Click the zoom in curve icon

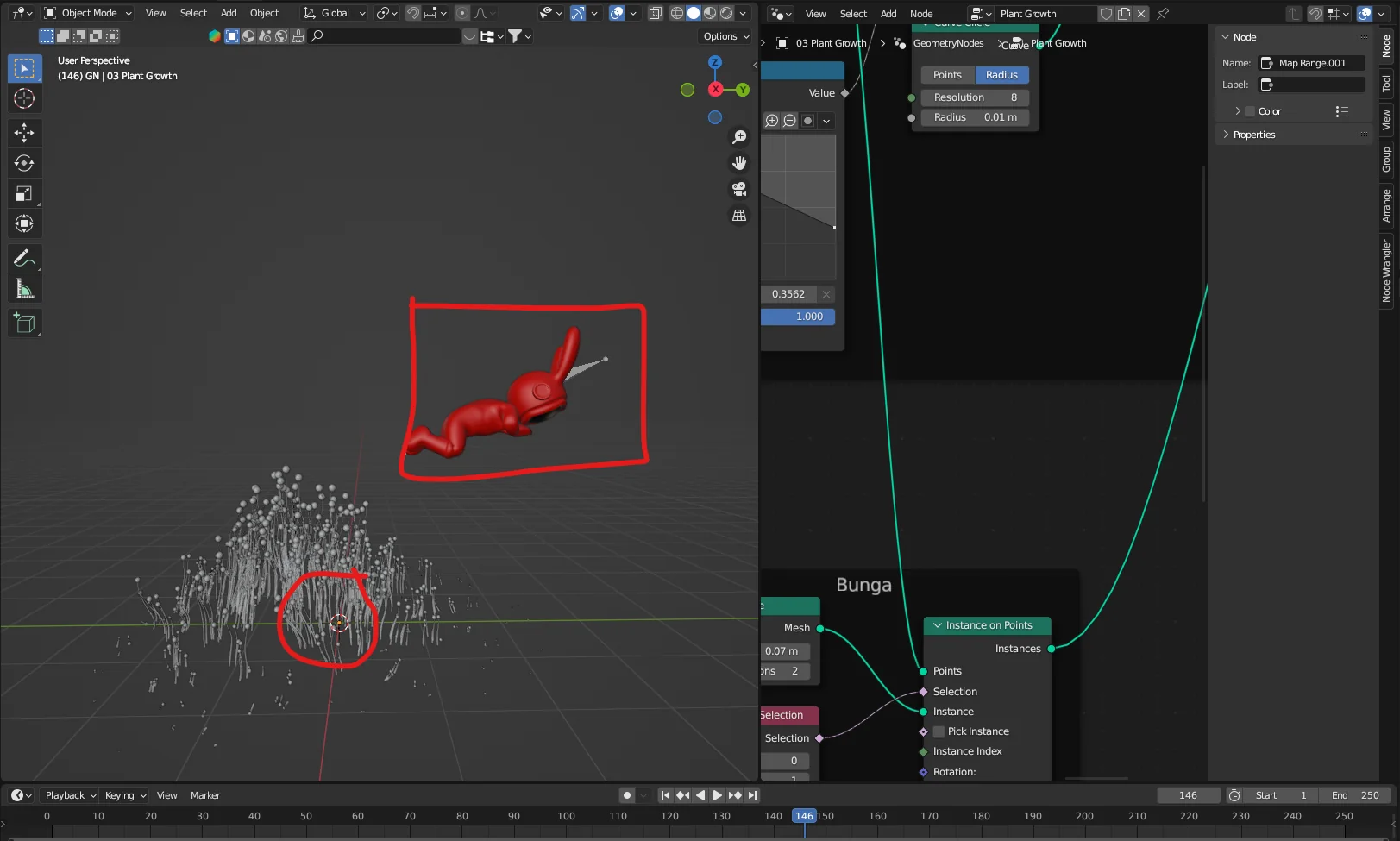click(x=772, y=121)
